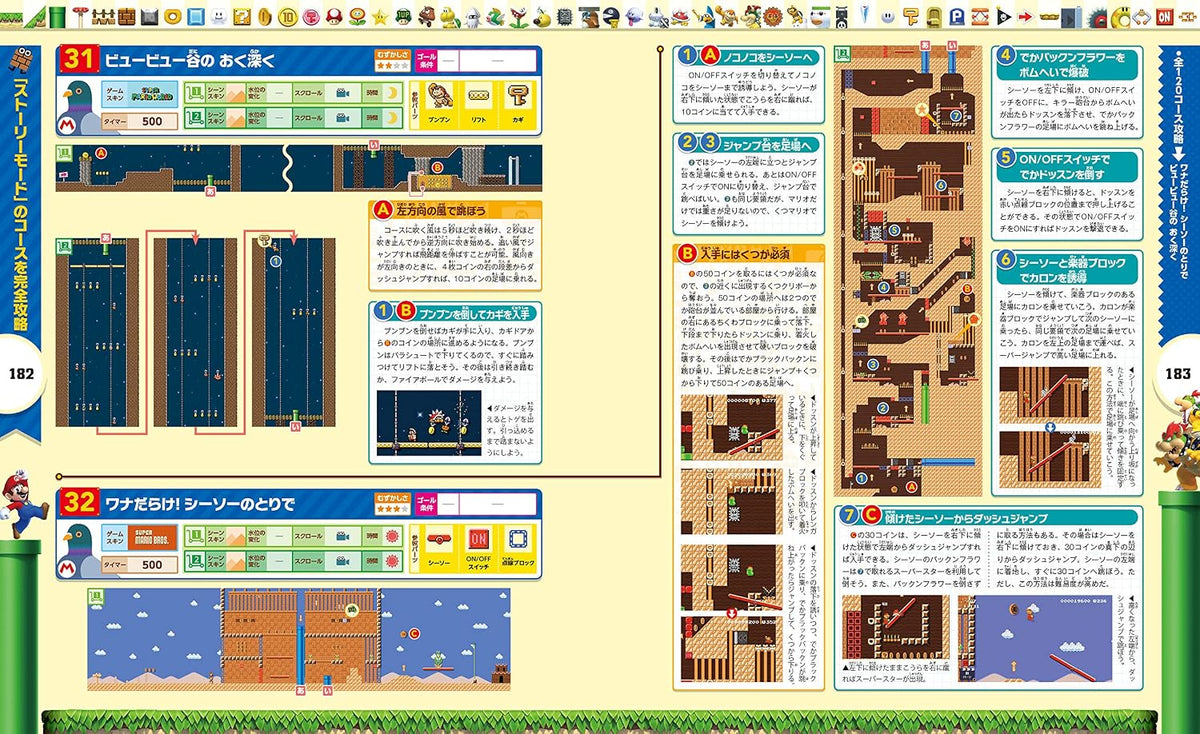
Task: Click the donut block icon in top strip
Action: click(x=172, y=17)
